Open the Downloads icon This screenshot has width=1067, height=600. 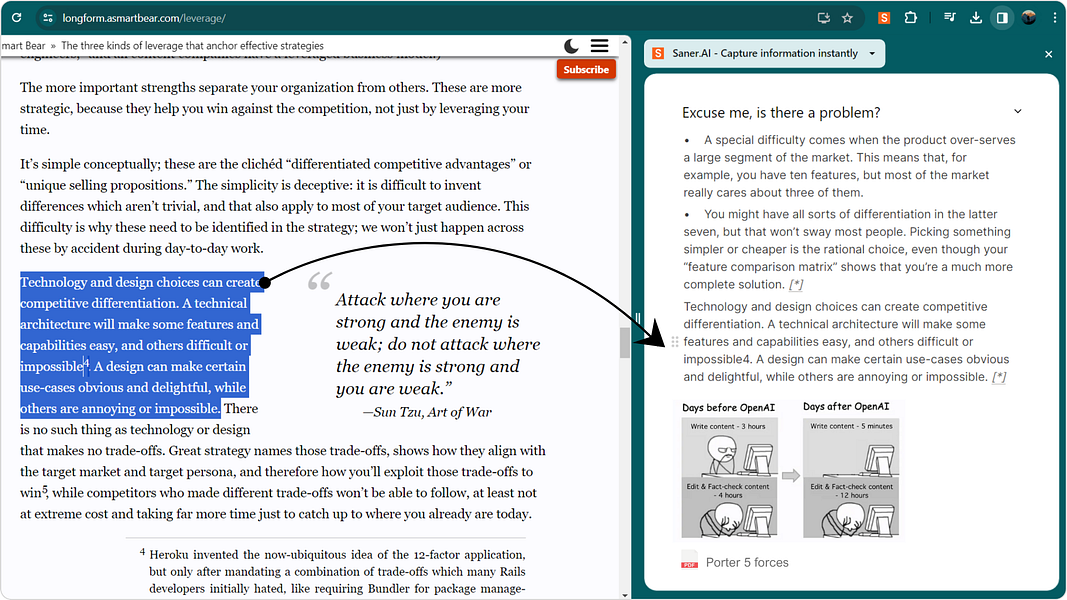976,18
